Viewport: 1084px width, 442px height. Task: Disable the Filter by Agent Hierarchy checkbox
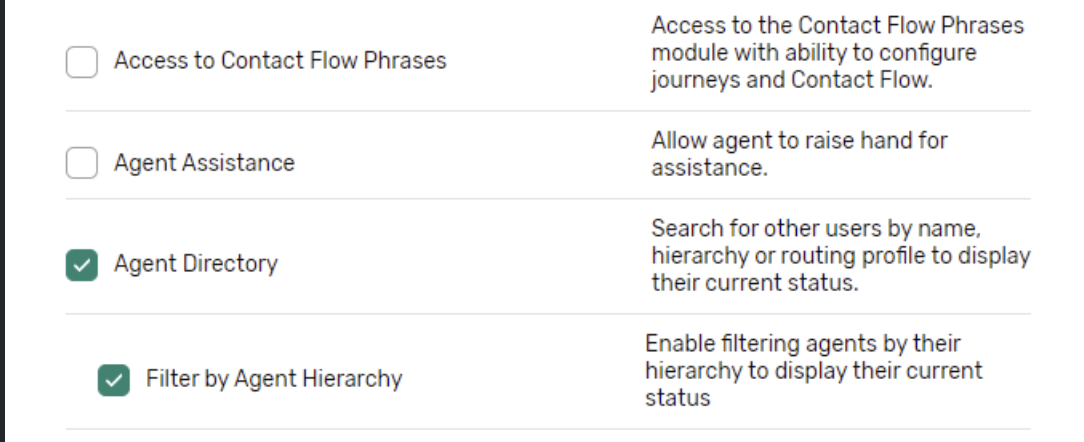point(114,379)
